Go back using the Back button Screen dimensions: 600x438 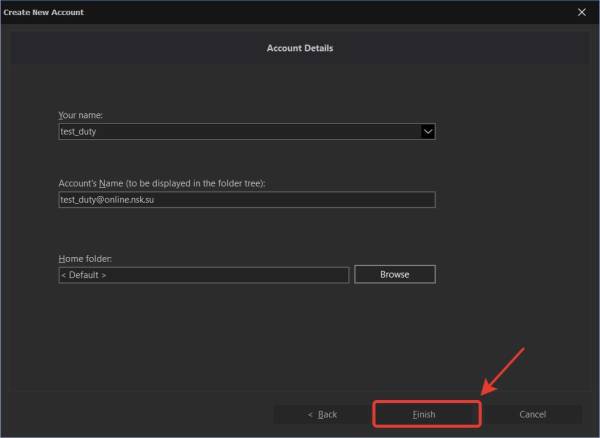pos(321,414)
